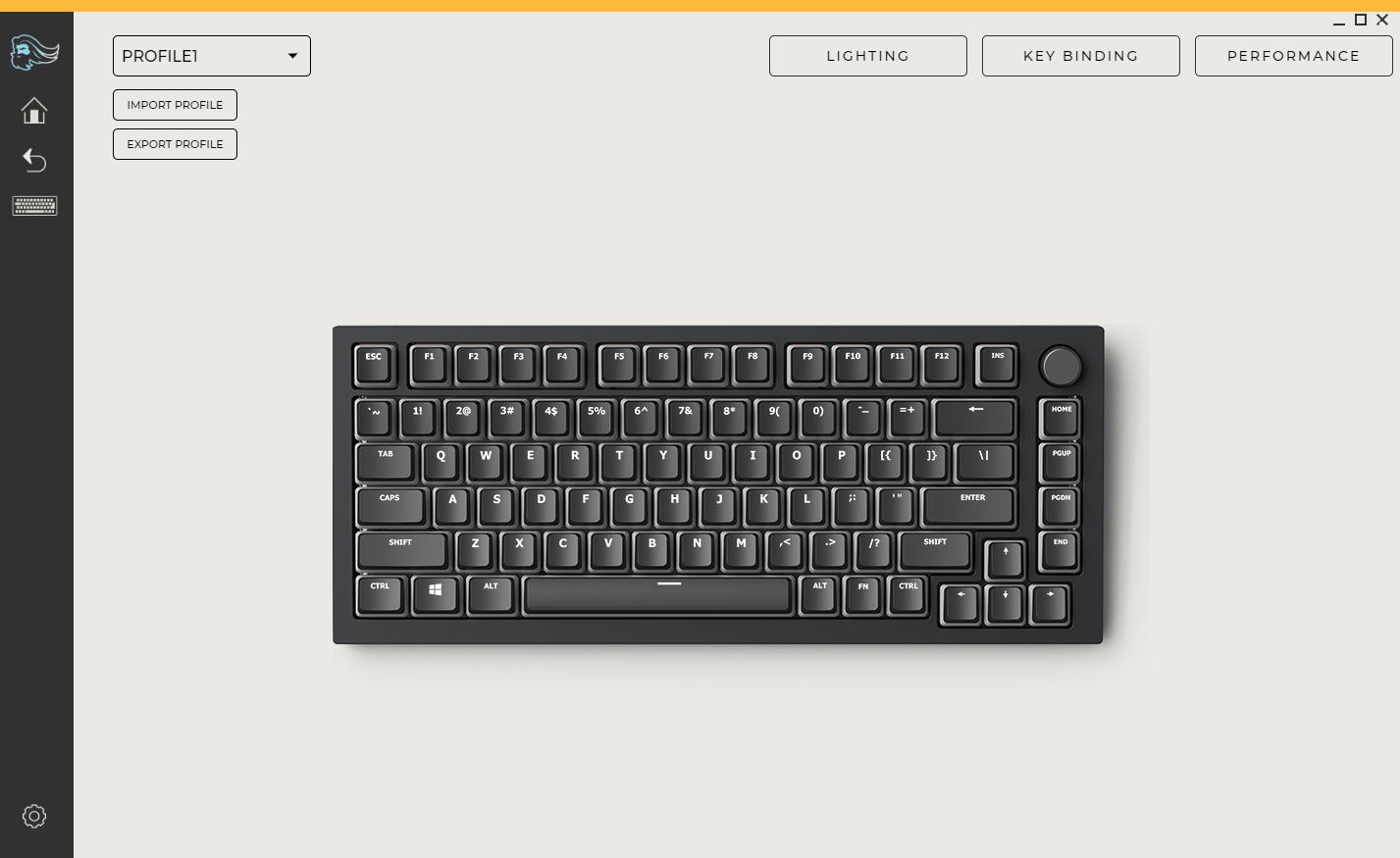Screen dimensions: 1400x858
Task: Click the rotary knob on the keyboard
Action: tap(1061, 366)
